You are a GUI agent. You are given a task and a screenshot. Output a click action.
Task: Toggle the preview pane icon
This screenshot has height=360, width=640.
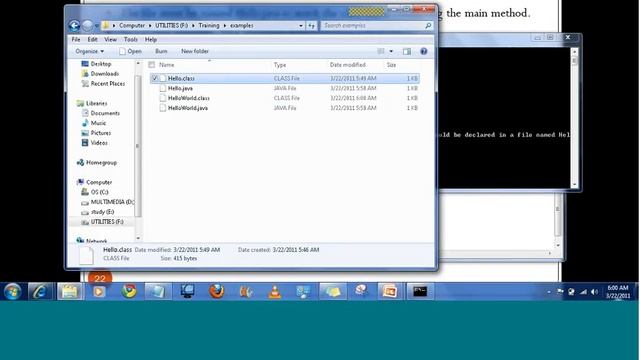click(x=407, y=51)
